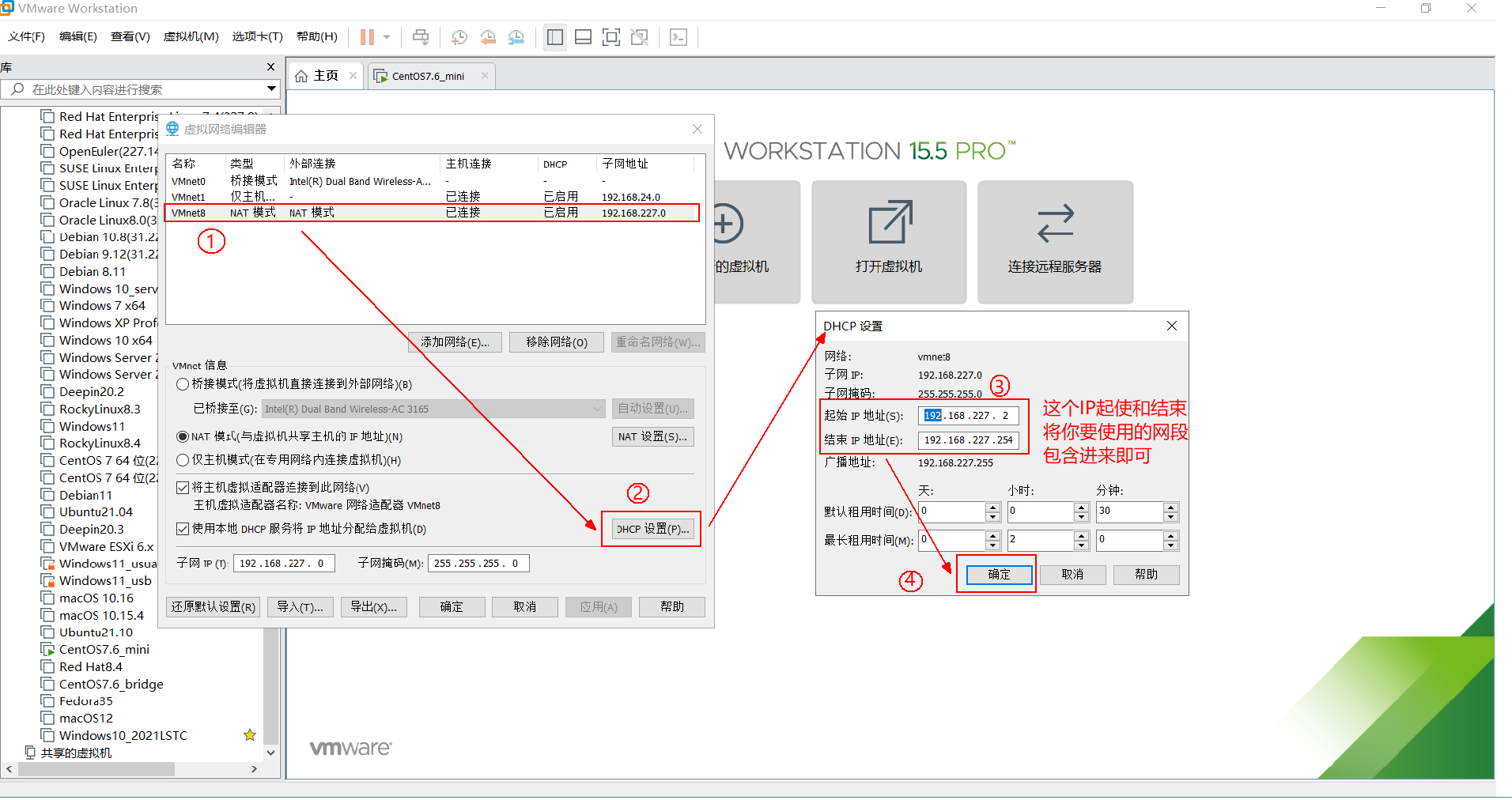The width and height of the screenshot is (1512, 800).
Task: Open the 已桥接至 adapter dropdown
Action: click(433, 409)
